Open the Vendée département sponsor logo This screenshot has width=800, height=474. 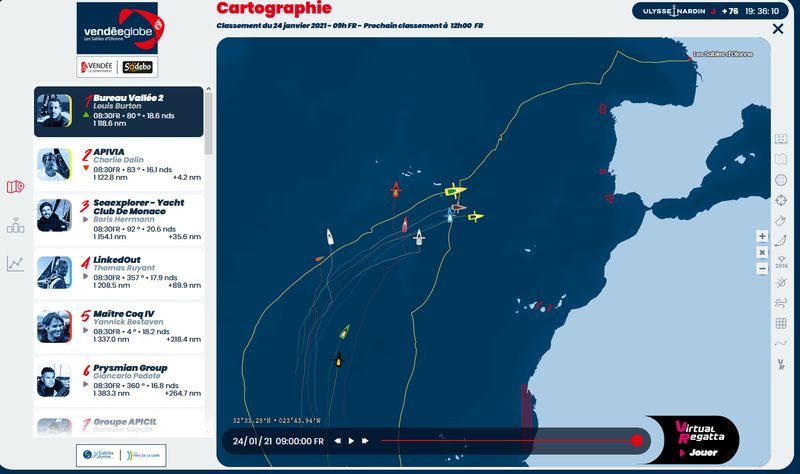[x=96, y=67]
